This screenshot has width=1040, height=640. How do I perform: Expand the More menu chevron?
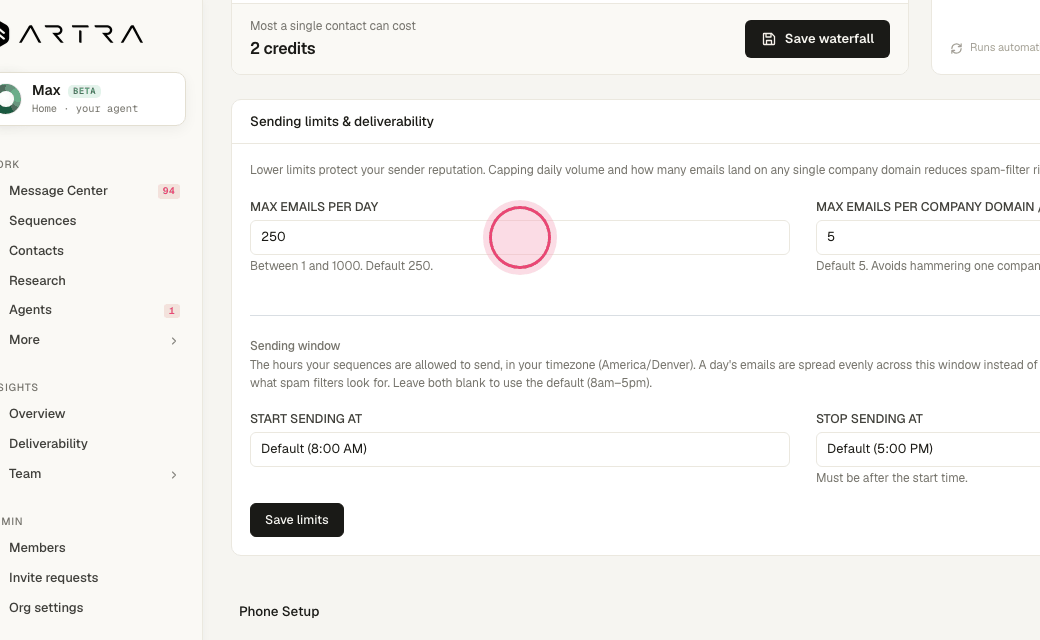(174, 341)
